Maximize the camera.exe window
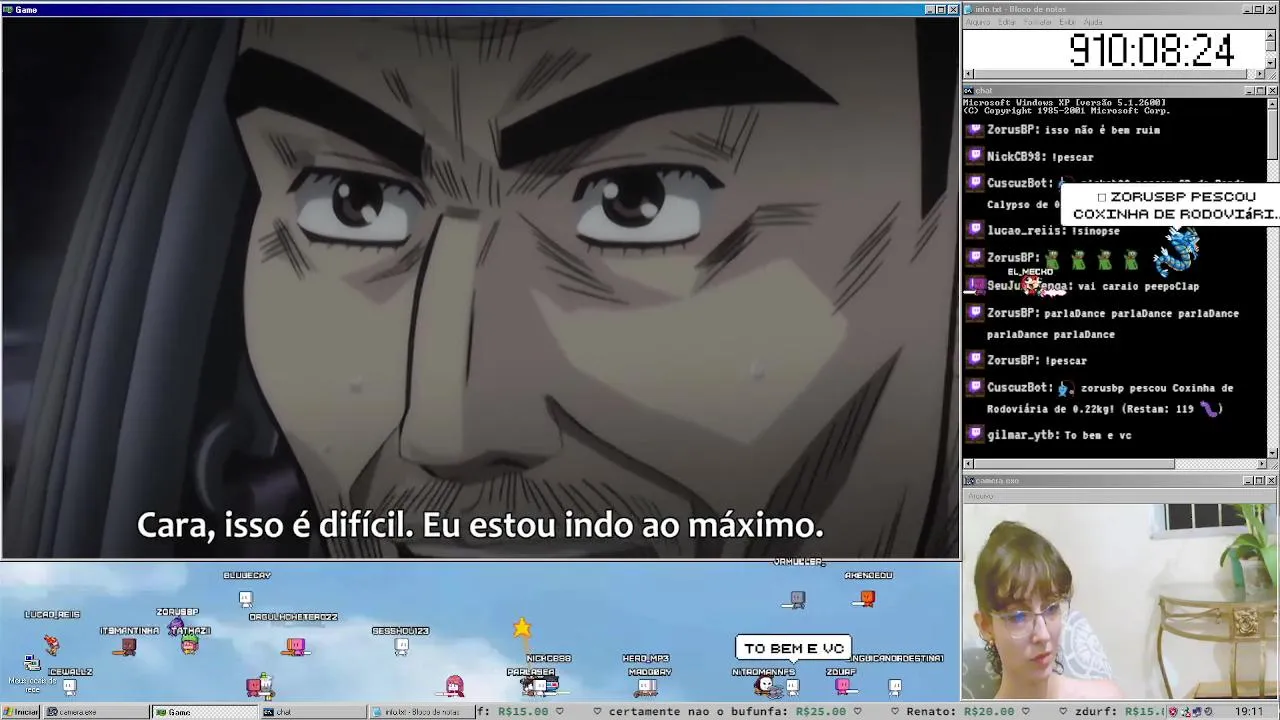 pyautogui.click(x=1260, y=481)
